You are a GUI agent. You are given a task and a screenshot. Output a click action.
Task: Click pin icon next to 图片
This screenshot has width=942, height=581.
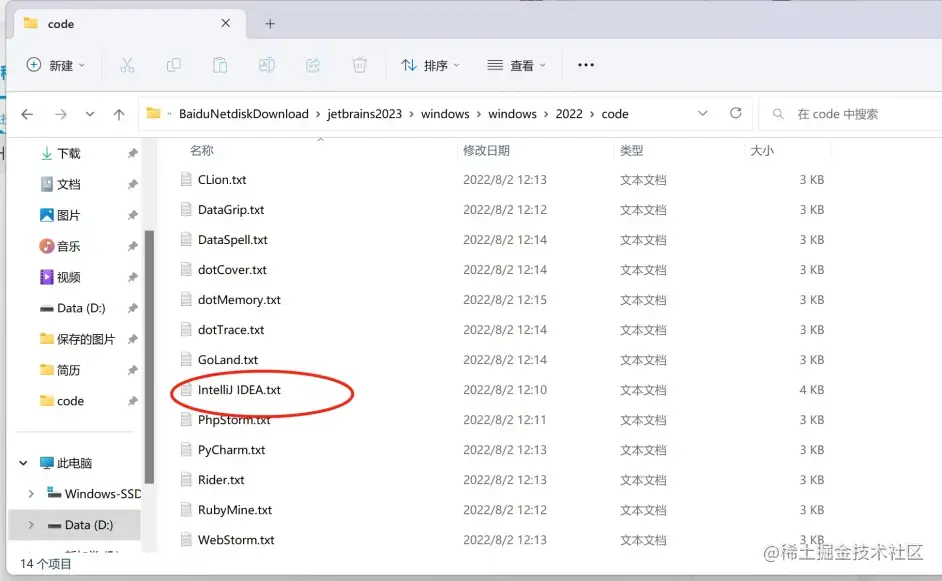tap(133, 215)
